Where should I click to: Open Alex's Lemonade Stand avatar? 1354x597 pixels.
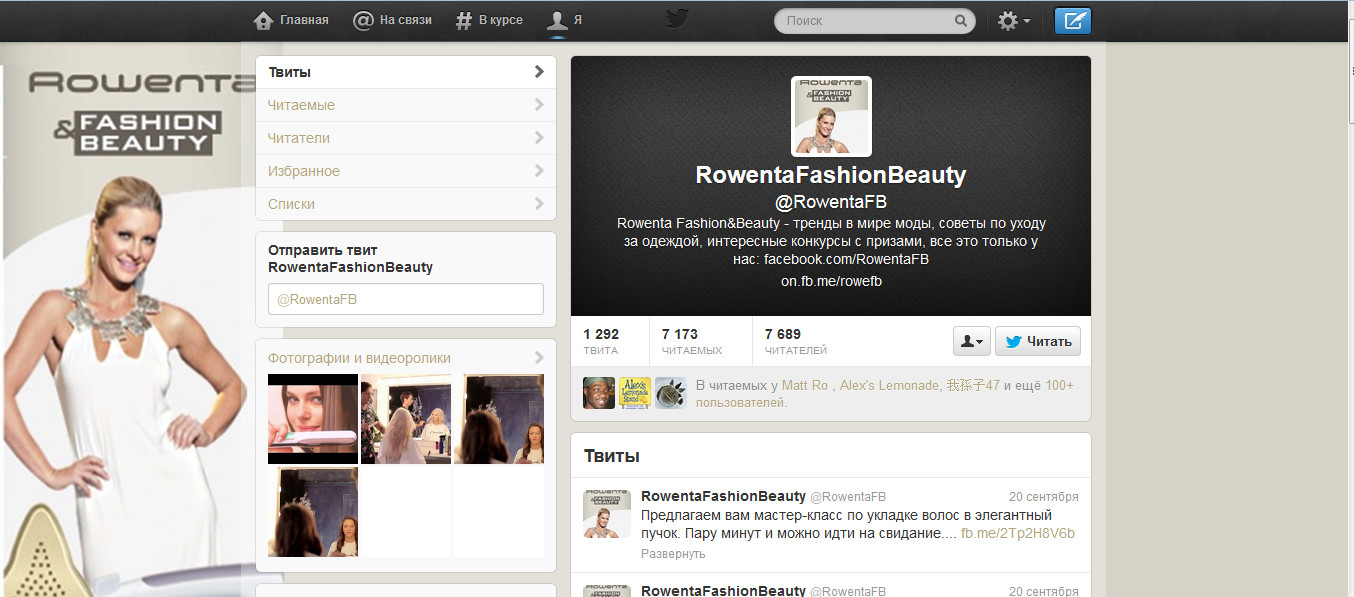click(635, 393)
